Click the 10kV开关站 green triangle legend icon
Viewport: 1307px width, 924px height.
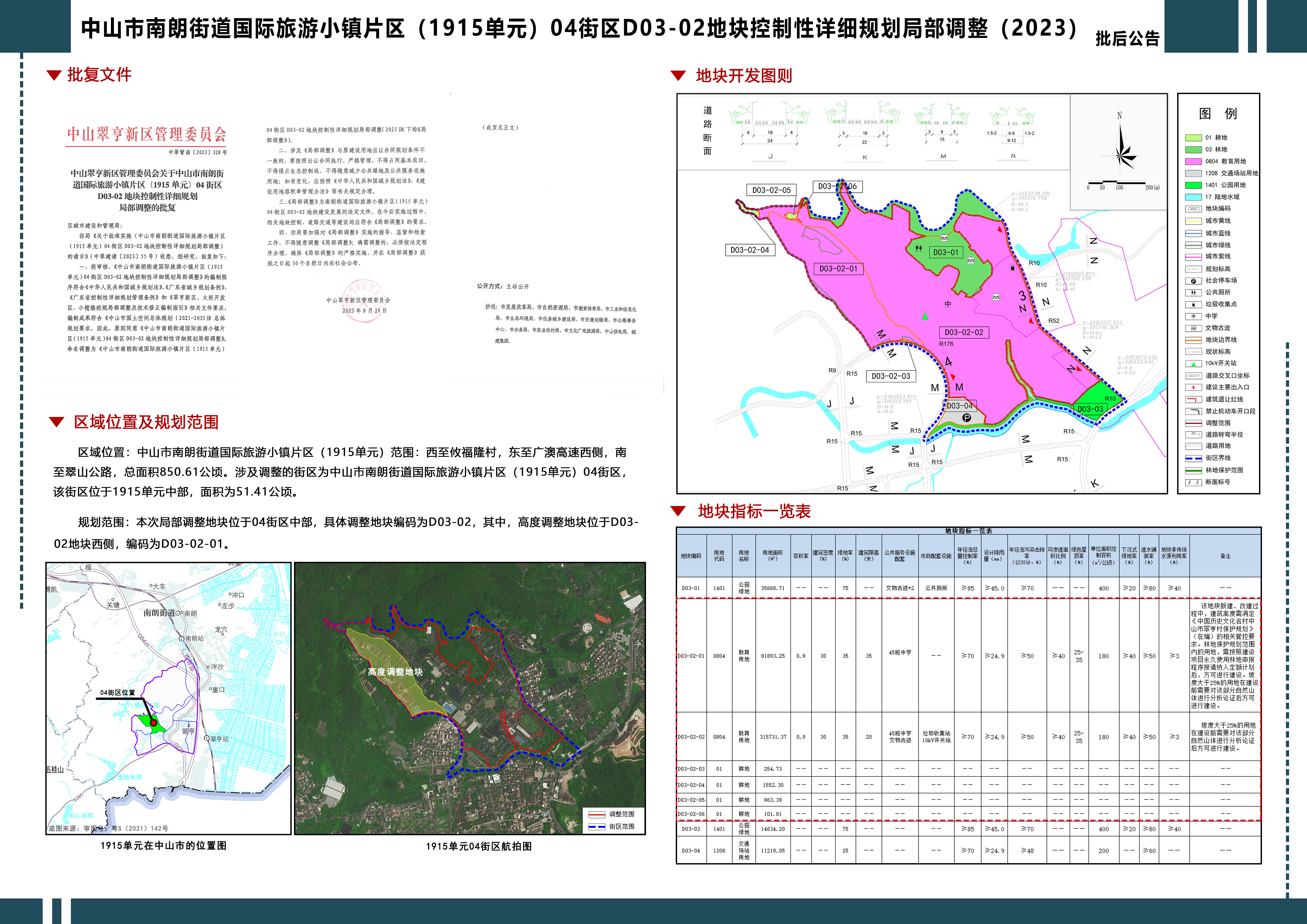[1193, 363]
